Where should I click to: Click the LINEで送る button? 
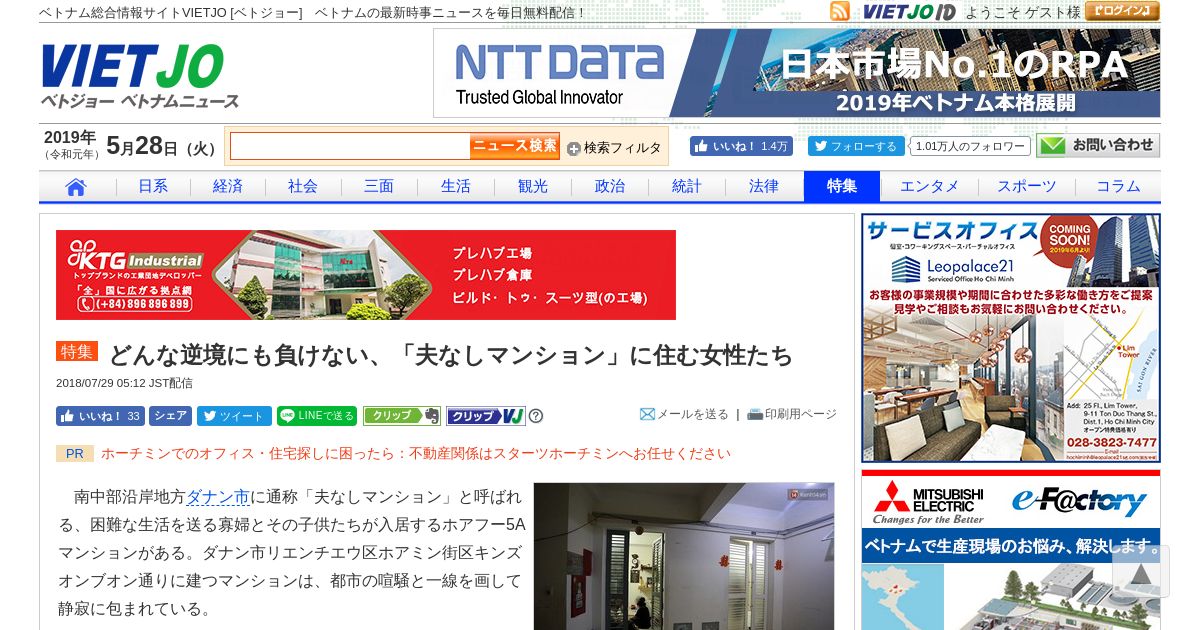[317, 416]
